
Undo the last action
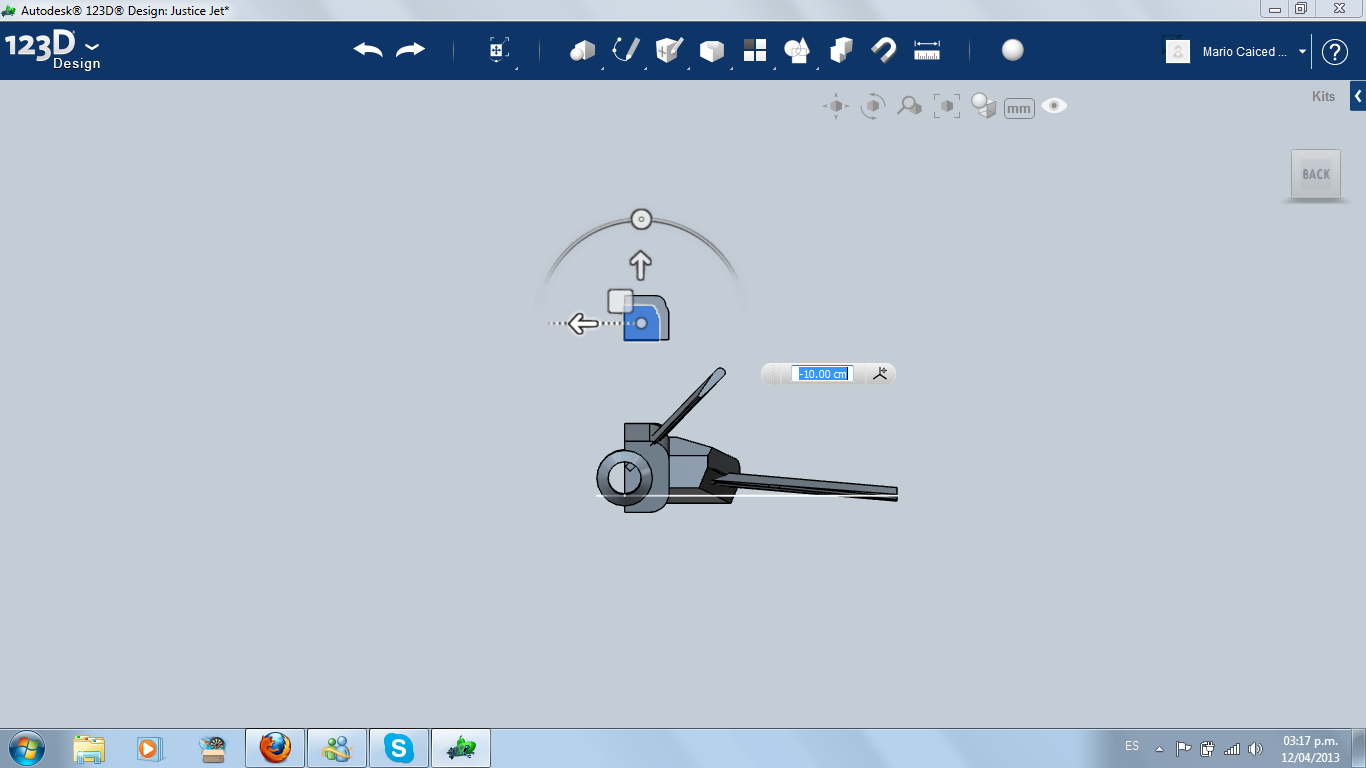[368, 50]
